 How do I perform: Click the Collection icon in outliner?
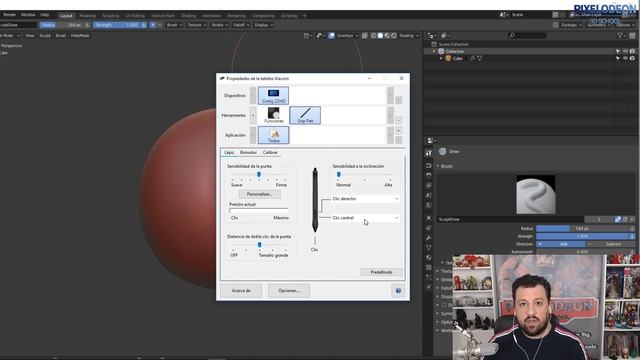pyautogui.click(x=441, y=51)
